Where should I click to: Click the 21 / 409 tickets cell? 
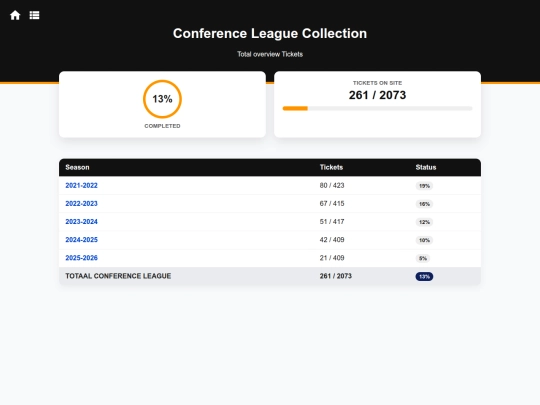click(x=332, y=258)
